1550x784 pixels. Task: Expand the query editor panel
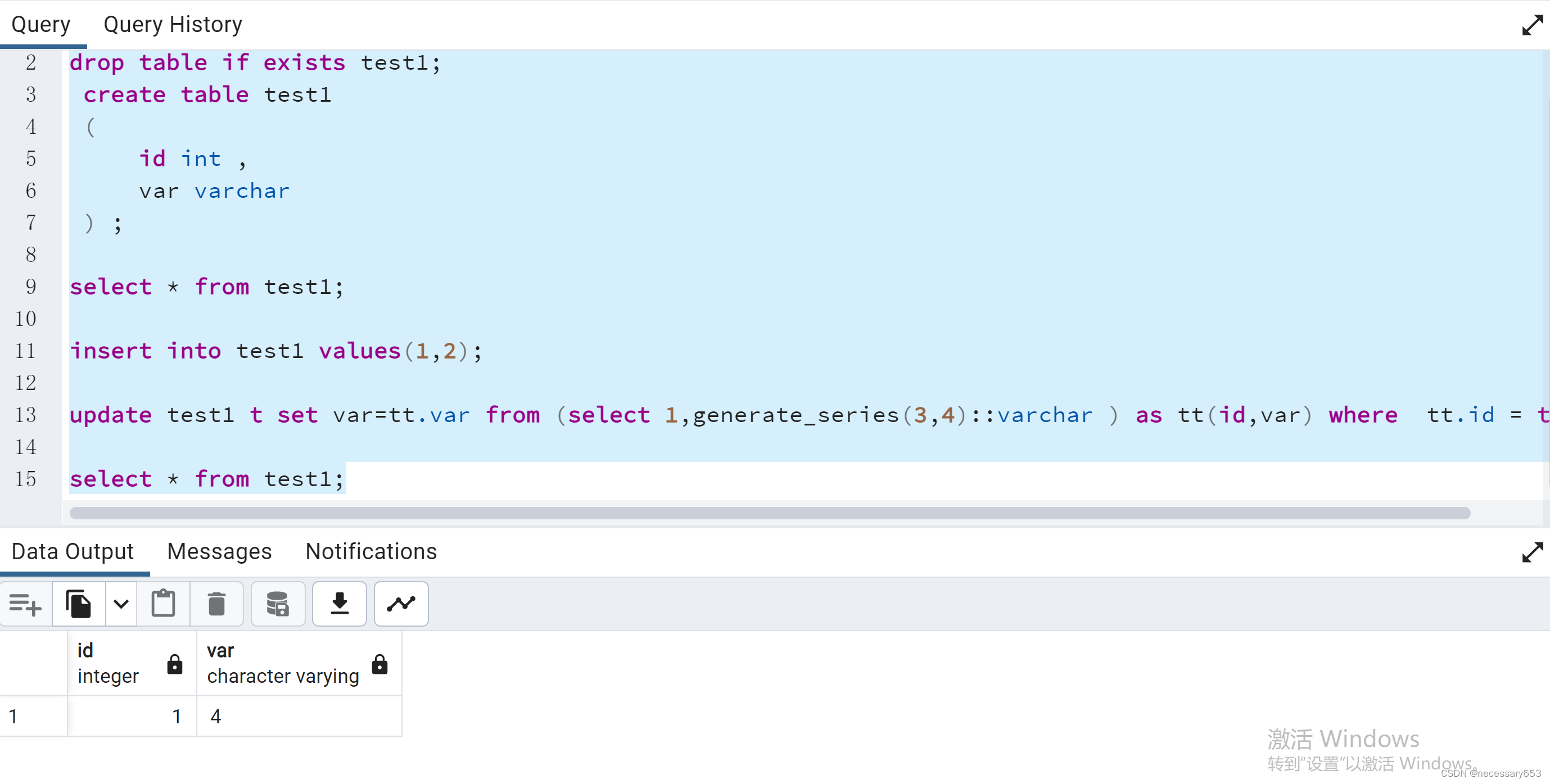point(1531,25)
